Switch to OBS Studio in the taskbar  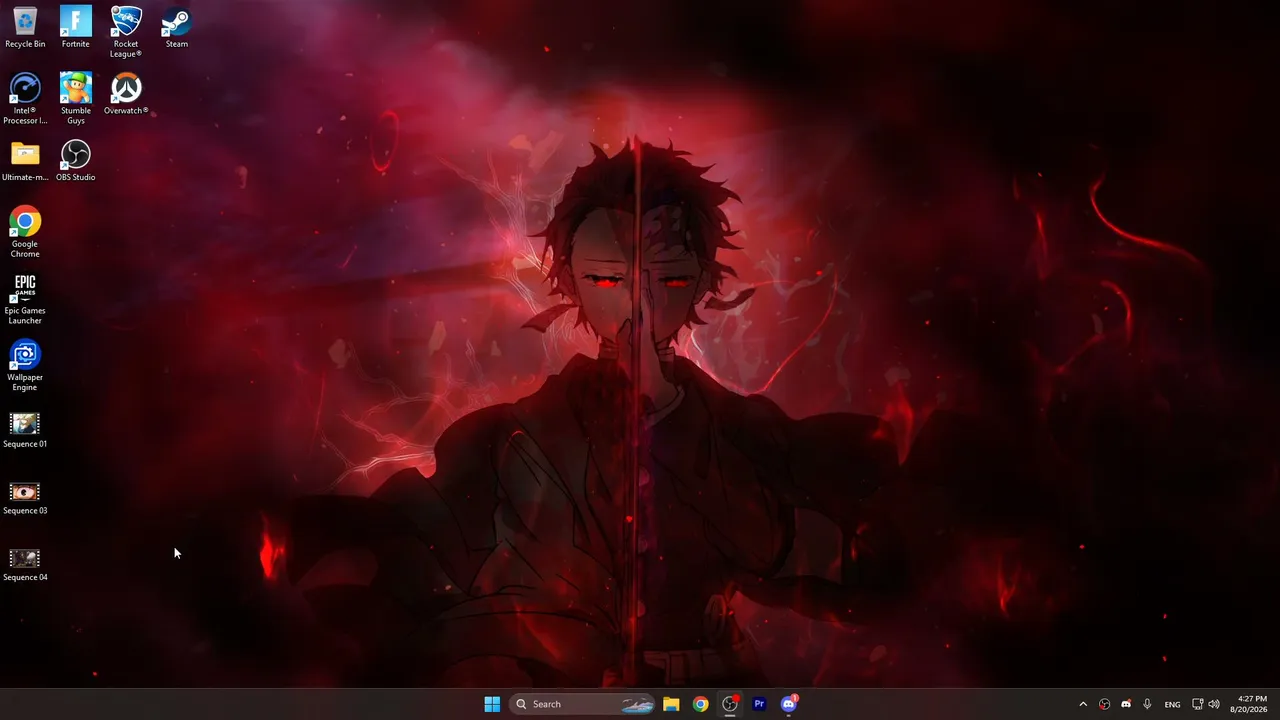[730, 704]
